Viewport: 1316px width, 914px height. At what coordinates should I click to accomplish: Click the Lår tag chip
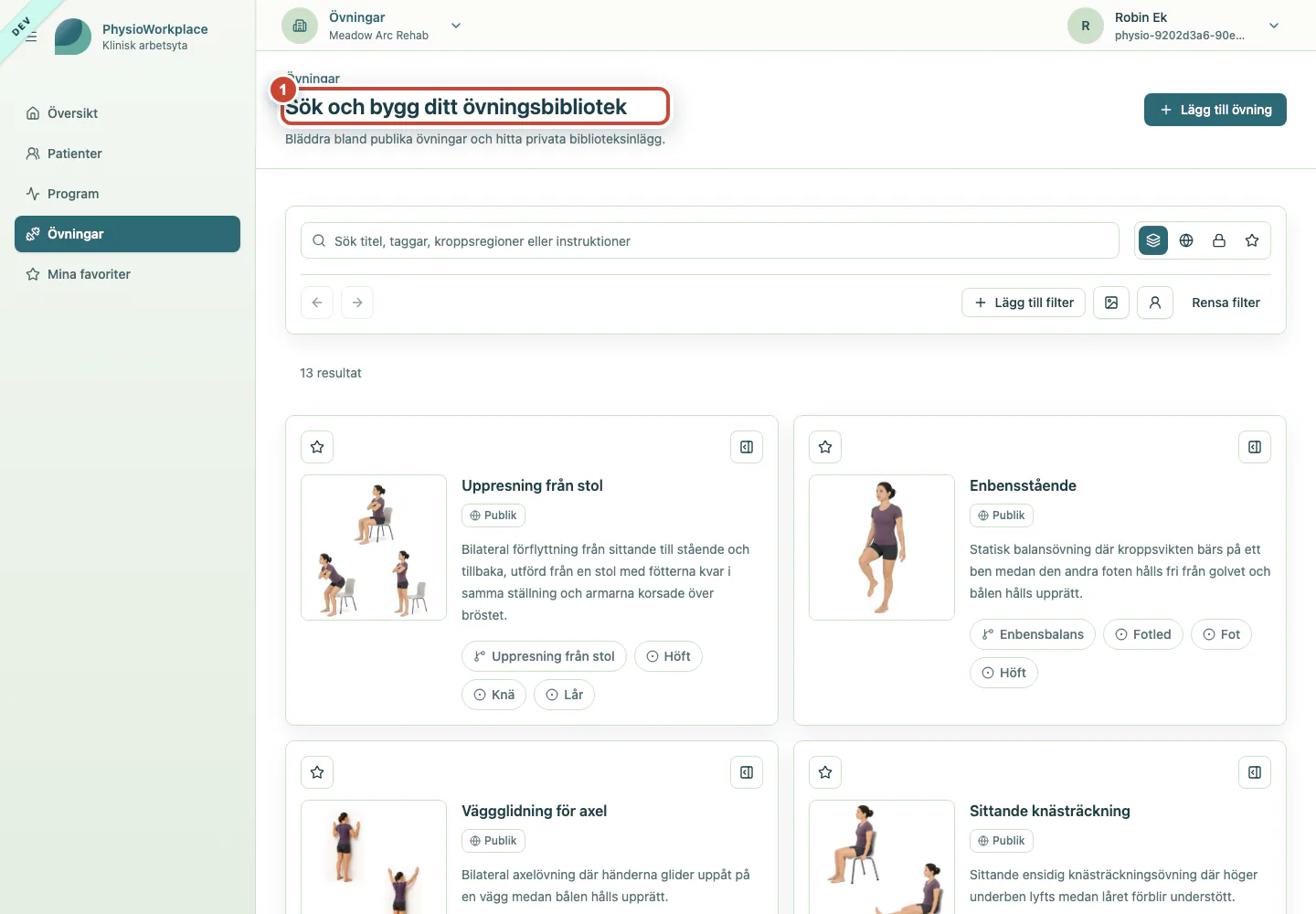(x=564, y=695)
